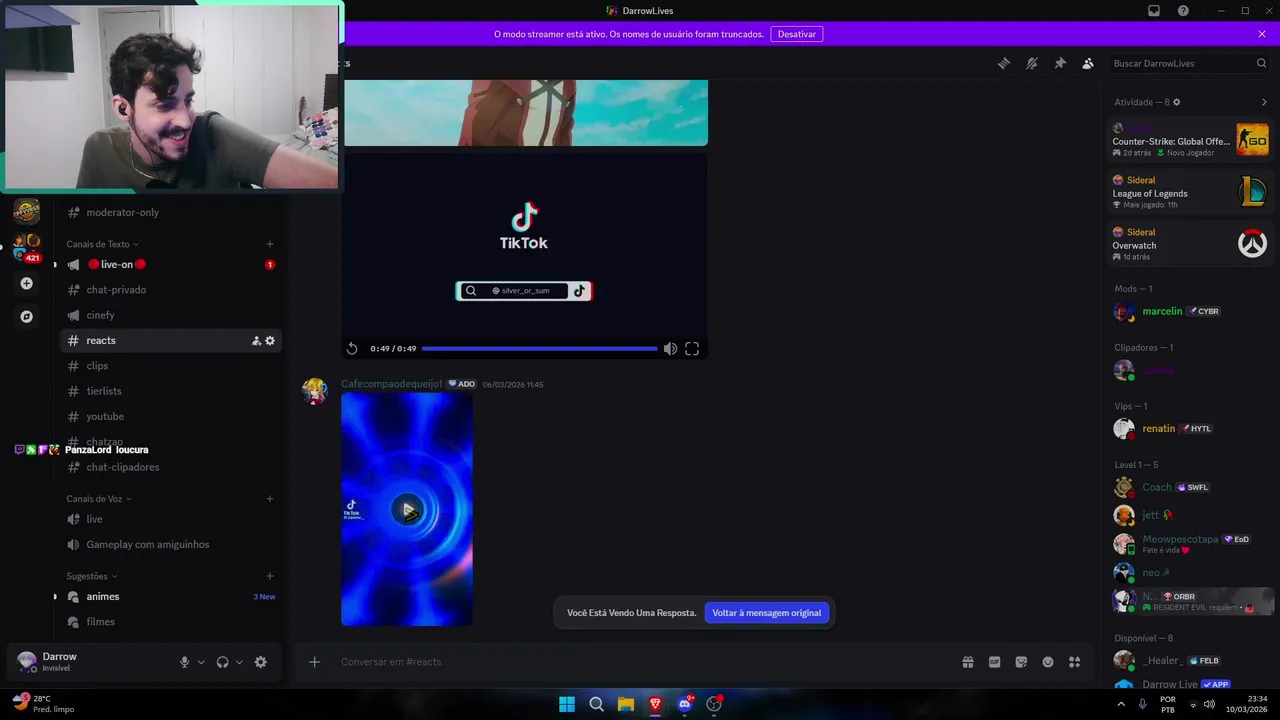Open headphone output options dropdown arrow
The height and width of the screenshot is (720, 1280).
pyautogui.click(x=239, y=662)
